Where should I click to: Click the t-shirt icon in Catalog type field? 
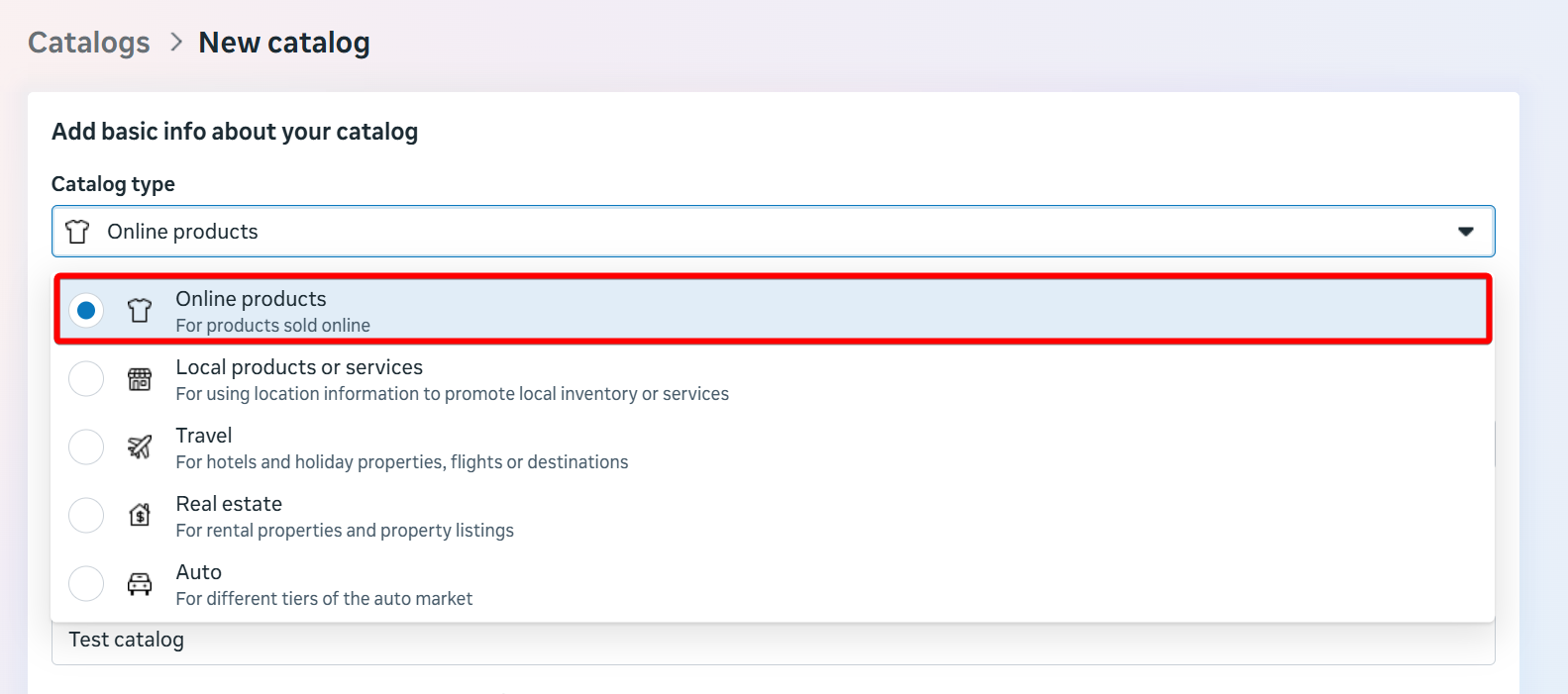77,232
